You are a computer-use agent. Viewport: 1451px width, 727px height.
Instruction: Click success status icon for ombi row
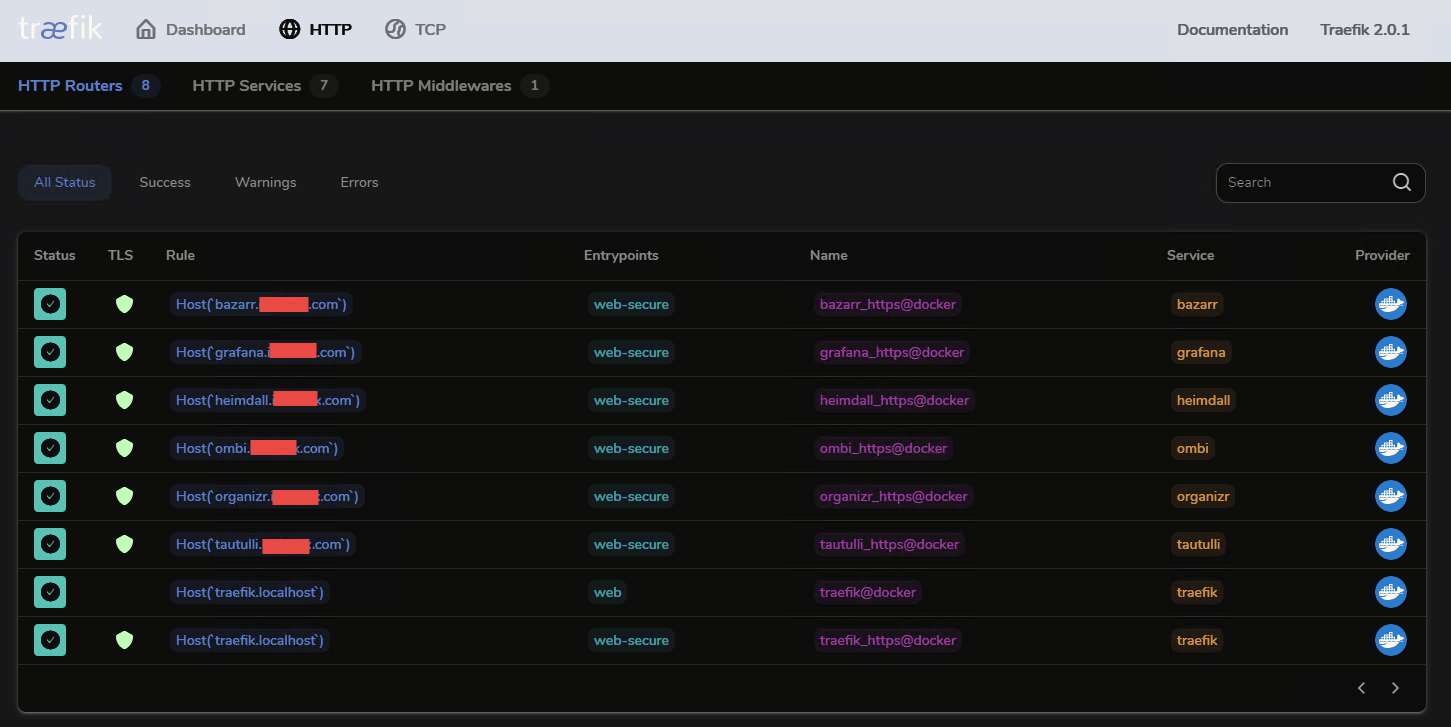click(50, 448)
